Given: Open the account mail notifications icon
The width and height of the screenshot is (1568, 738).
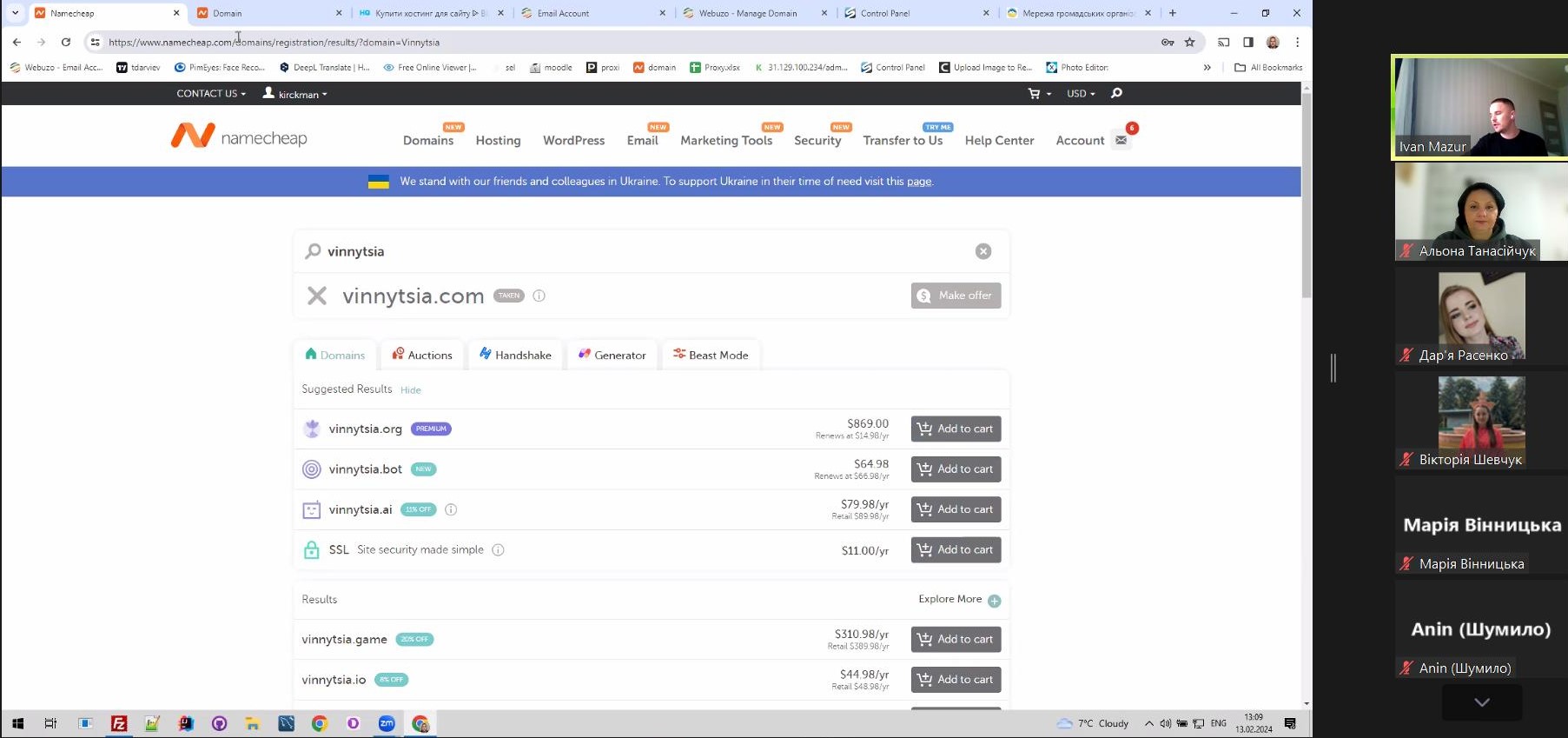Looking at the screenshot, I should tap(1121, 140).
